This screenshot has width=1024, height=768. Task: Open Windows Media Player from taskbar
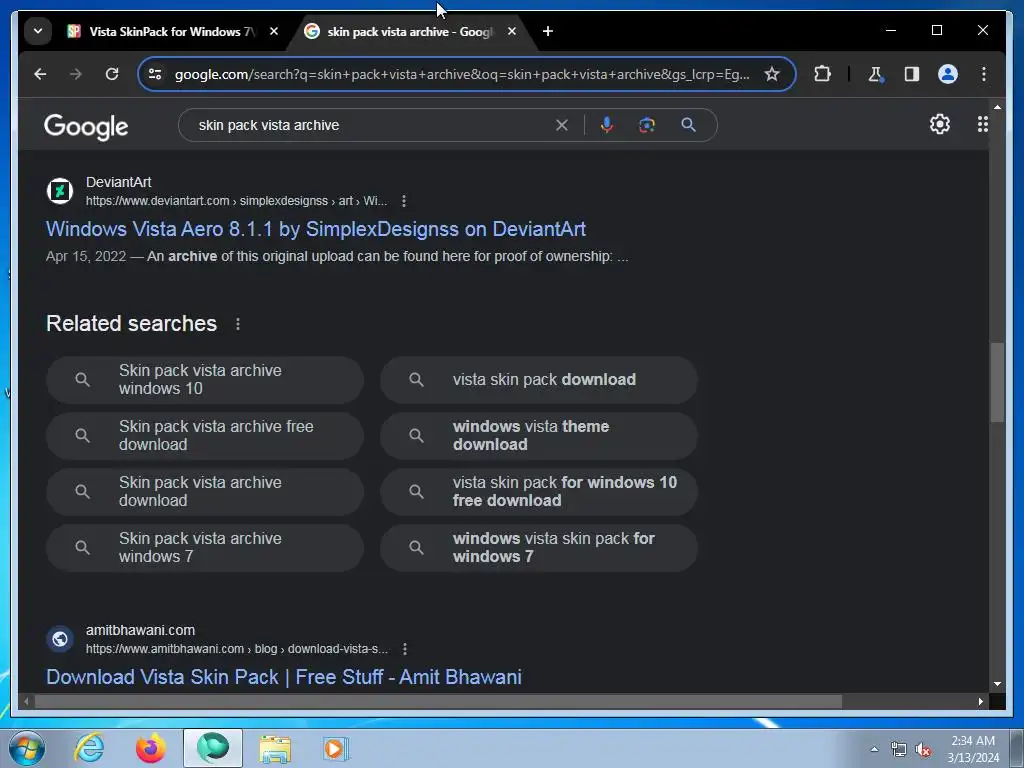336,748
